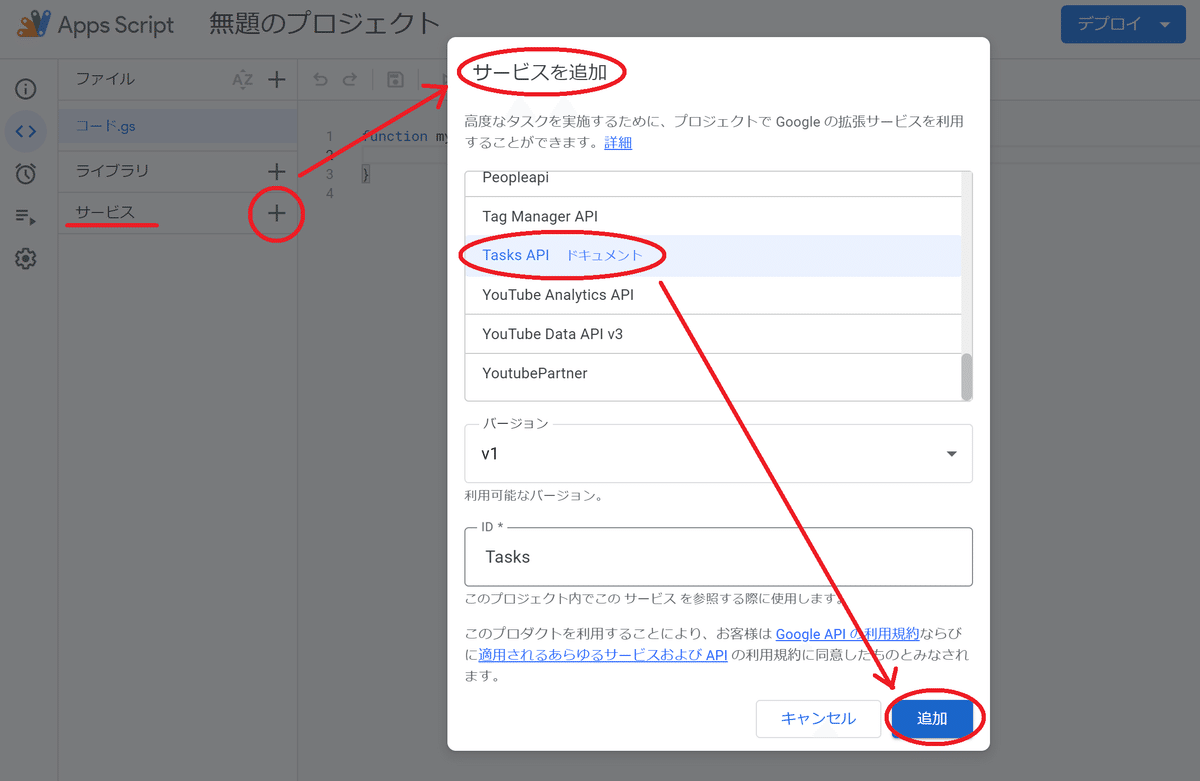
Task: Open the Triggers alarm clock icon
Action: coord(26,174)
